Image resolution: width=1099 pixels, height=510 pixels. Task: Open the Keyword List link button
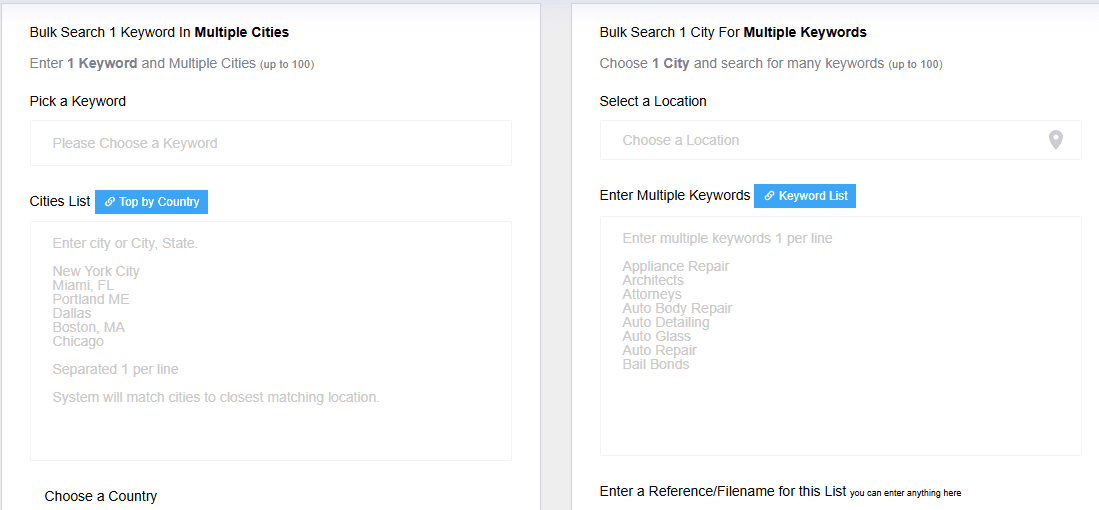(805, 196)
